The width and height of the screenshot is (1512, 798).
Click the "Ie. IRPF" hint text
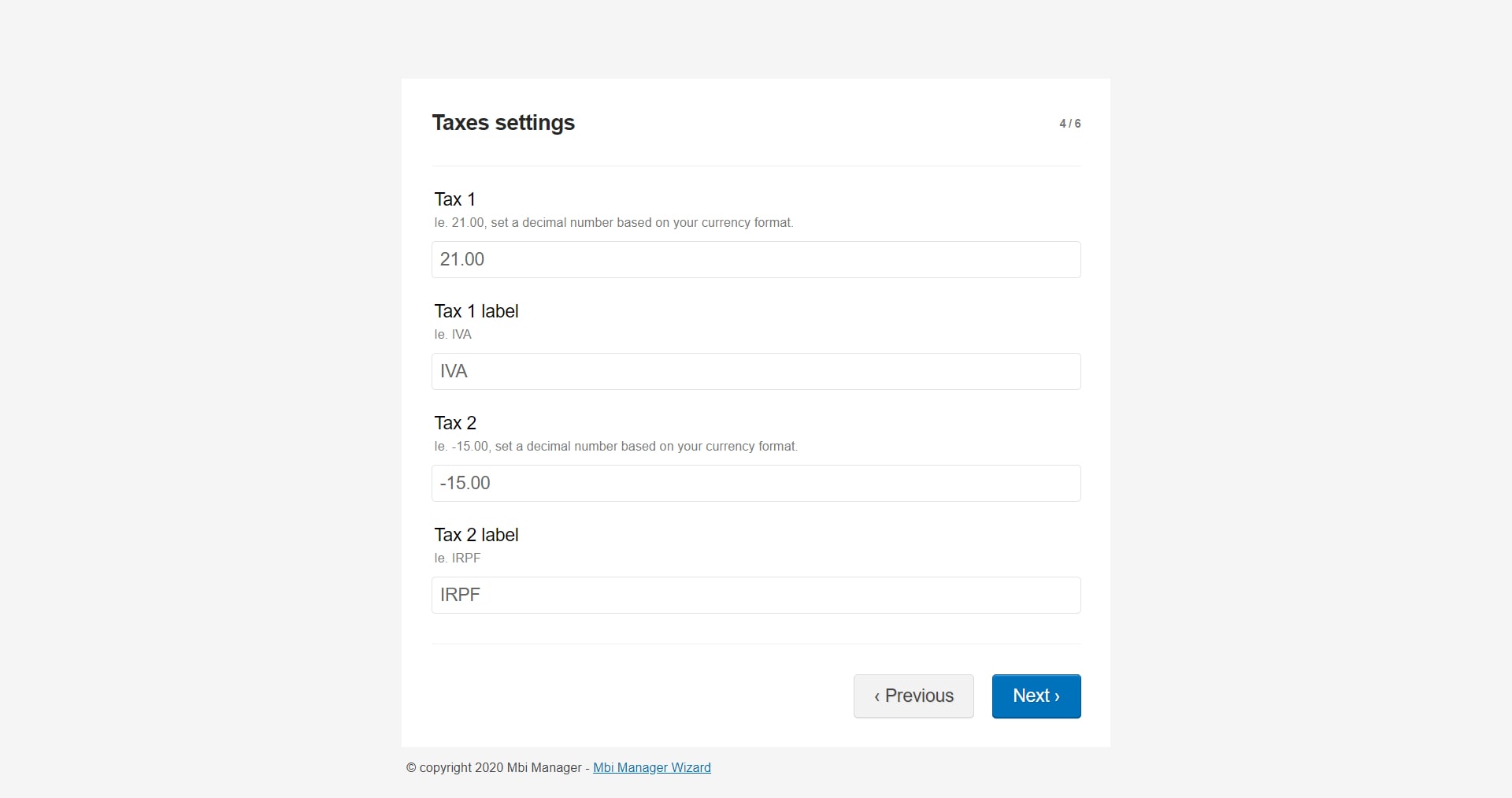tap(457, 559)
